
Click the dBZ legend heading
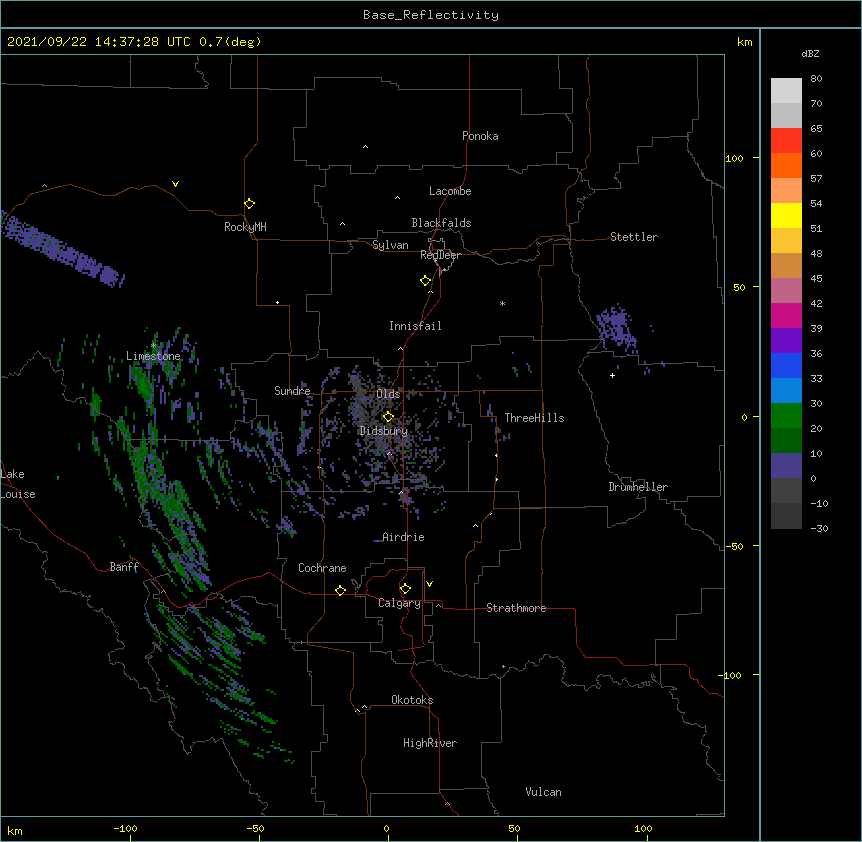pos(810,54)
